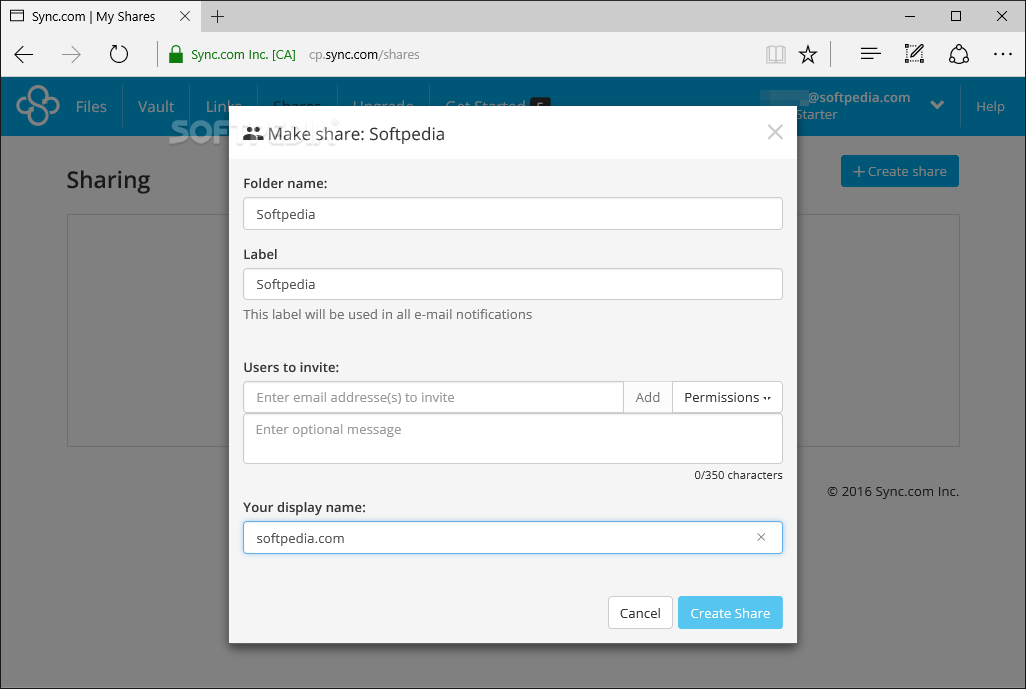The width and height of the screenshot is (1026, 689).
Task: Add page to favorites star icon
Action: click(x=808, y=54)
